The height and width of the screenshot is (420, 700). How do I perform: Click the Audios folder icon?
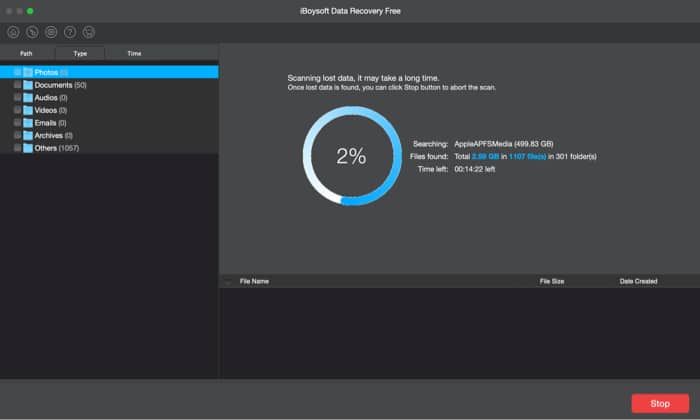(28, 97)
